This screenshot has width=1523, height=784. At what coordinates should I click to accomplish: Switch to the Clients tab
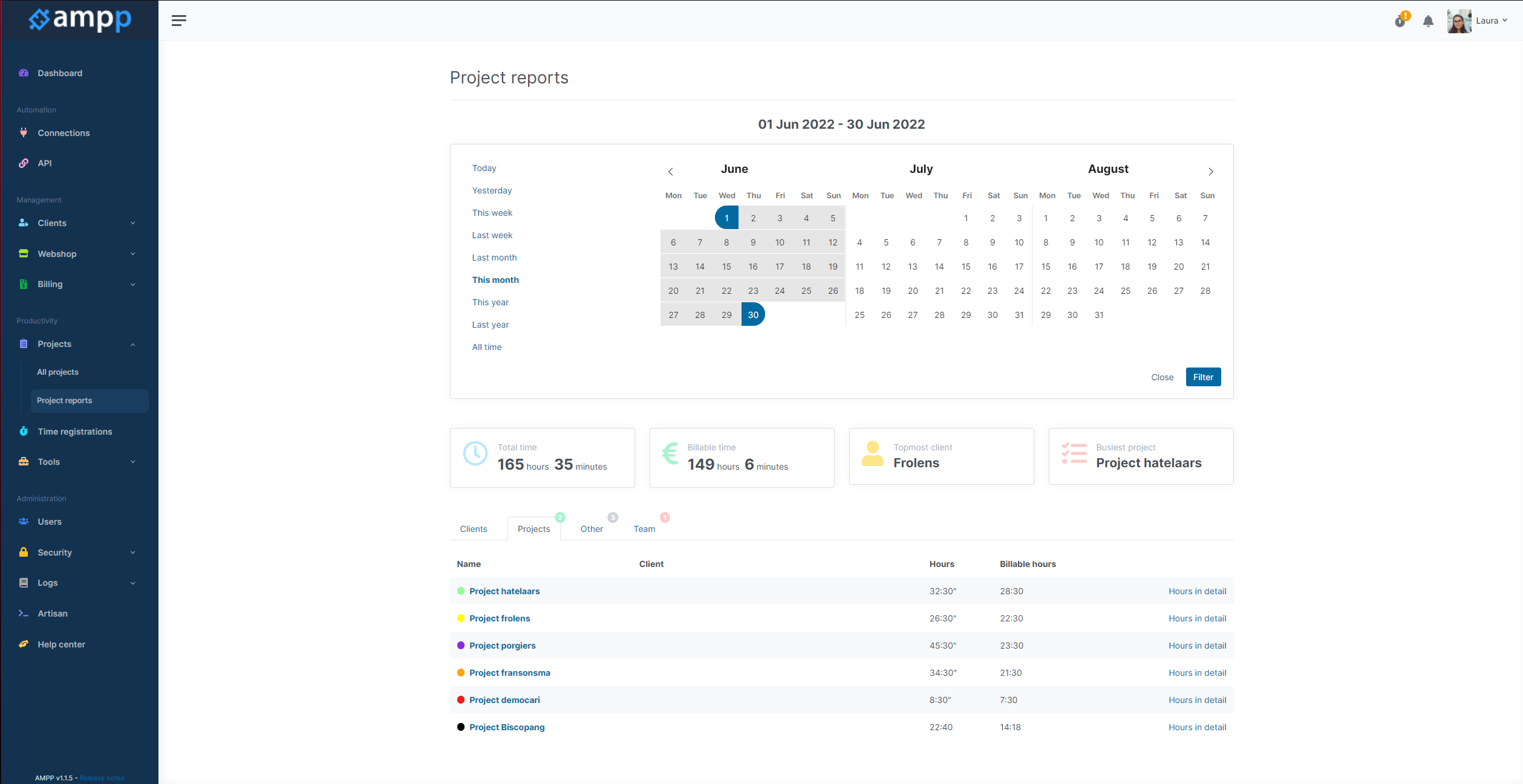pos(473,529)
